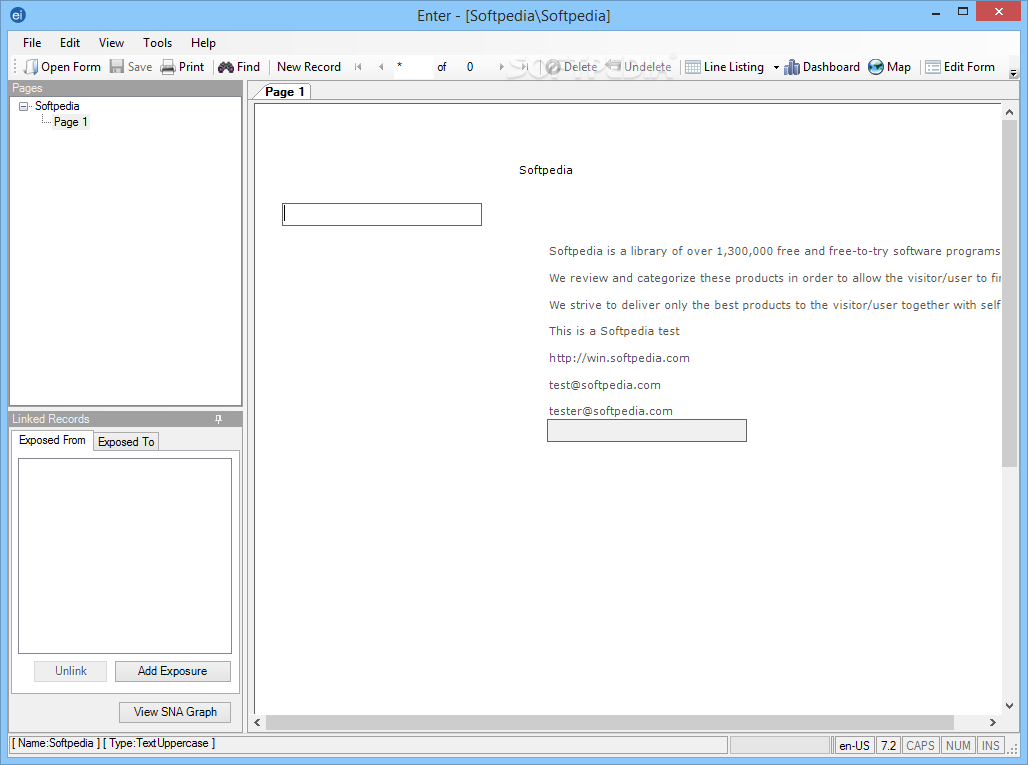Select Page 1 in the Pages tree
Image resolution: width=1028 pixels, height=765 pixels.
(x=71, y=122)
